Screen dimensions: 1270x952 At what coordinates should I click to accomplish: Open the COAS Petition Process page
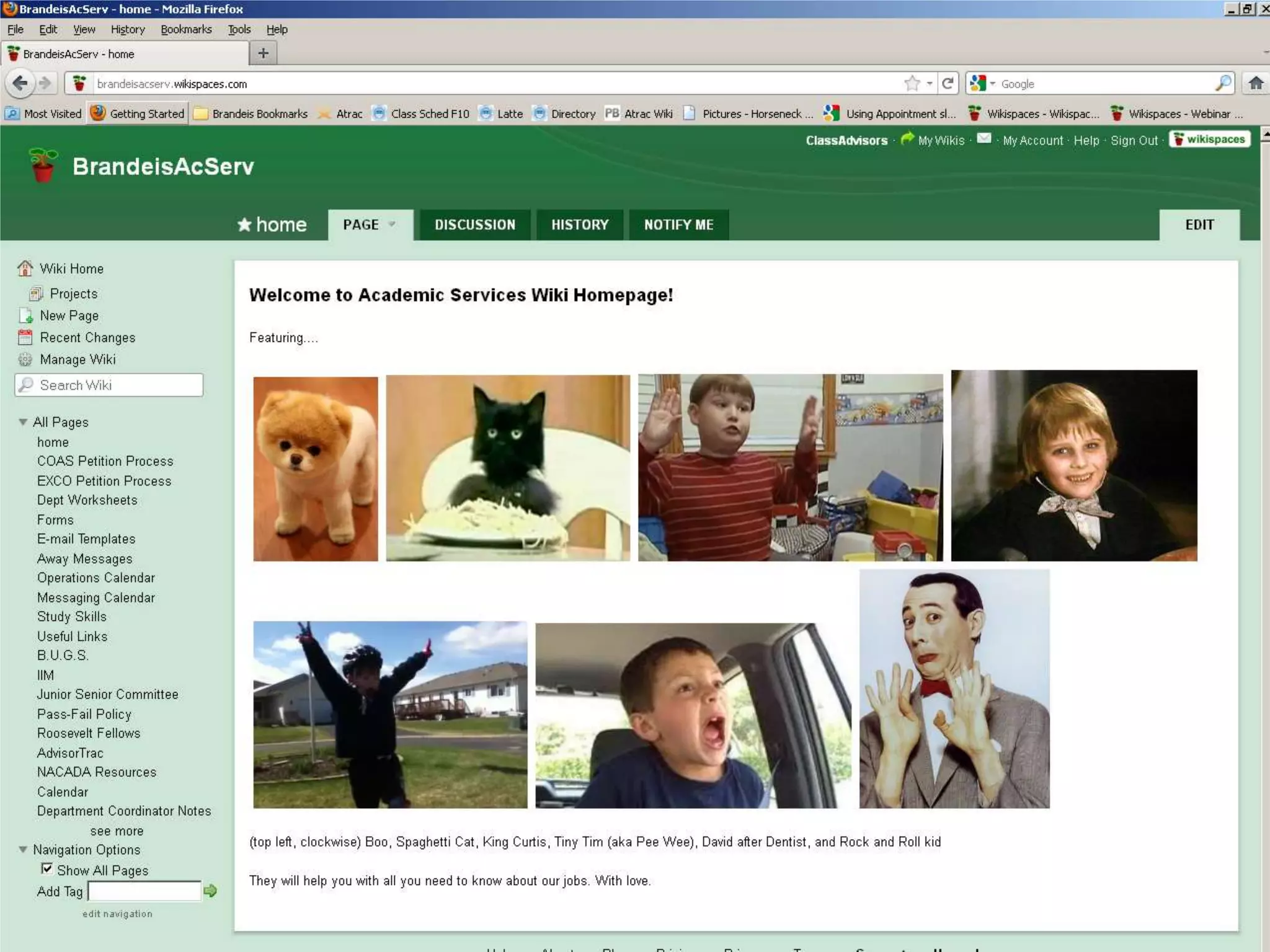pyautogui.click(x=105, y=461)
